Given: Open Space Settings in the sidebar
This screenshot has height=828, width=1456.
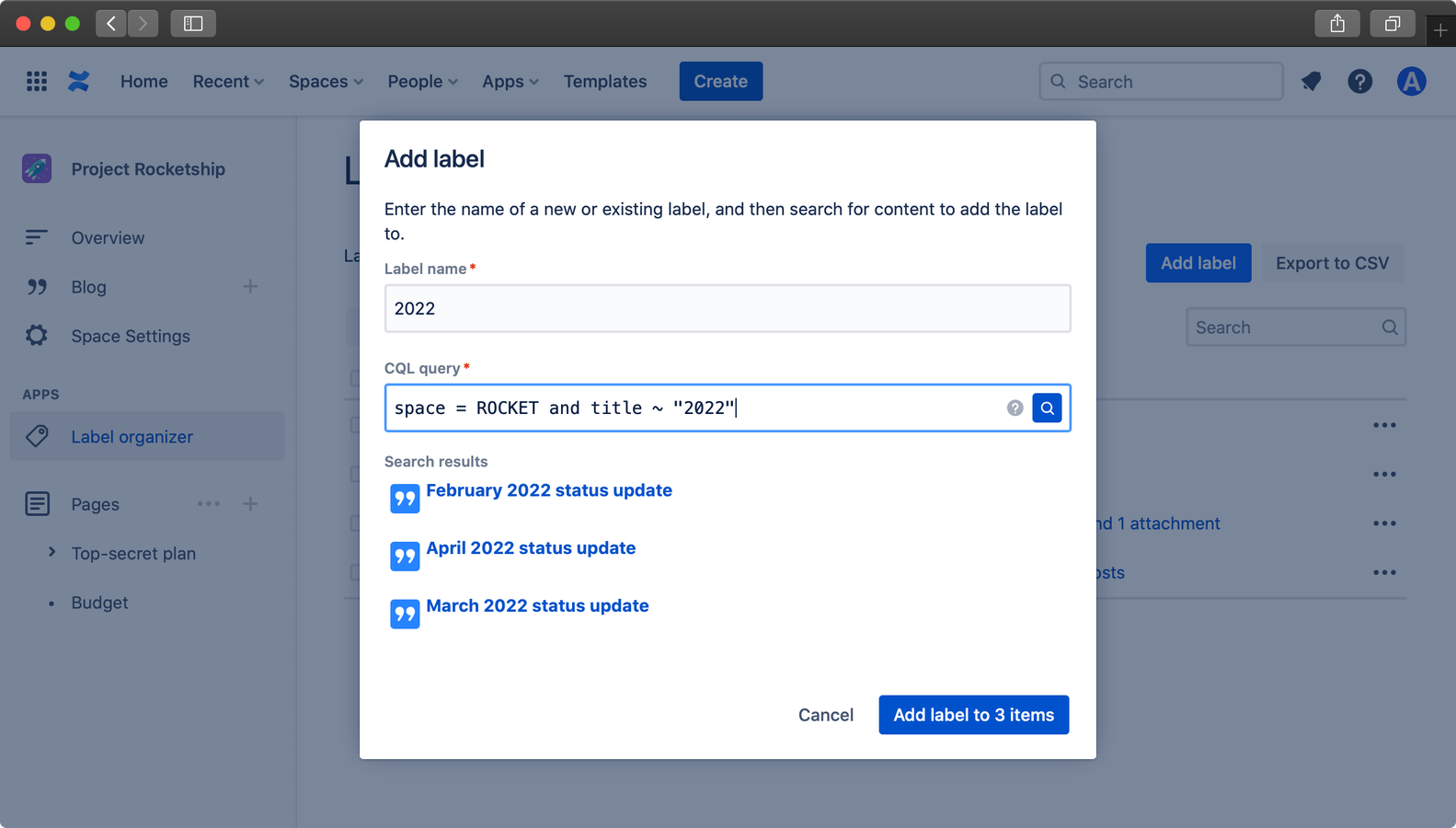Looking at the screenshot, I should point(131,336).
